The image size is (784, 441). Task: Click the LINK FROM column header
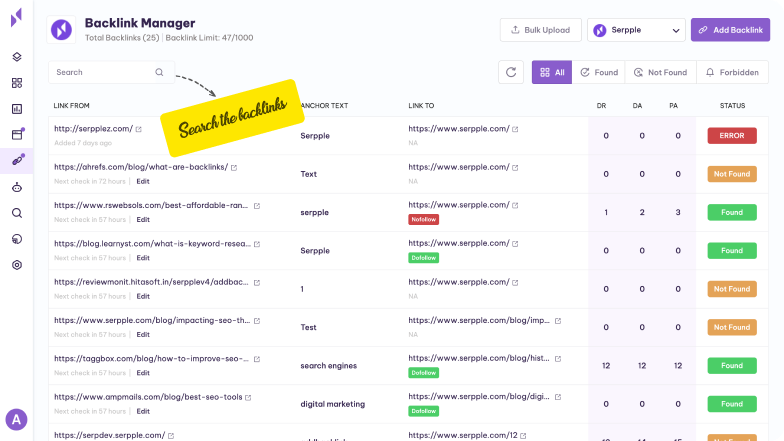click(72, 106)
